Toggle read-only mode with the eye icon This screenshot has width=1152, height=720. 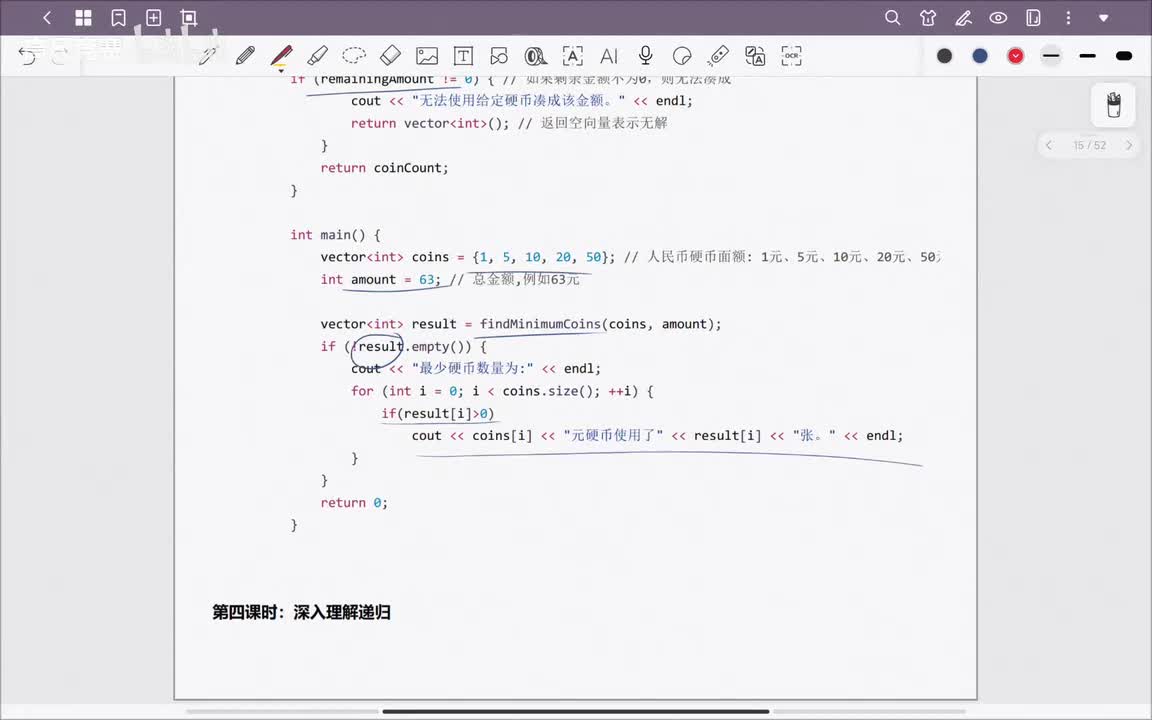coord(998,18)
